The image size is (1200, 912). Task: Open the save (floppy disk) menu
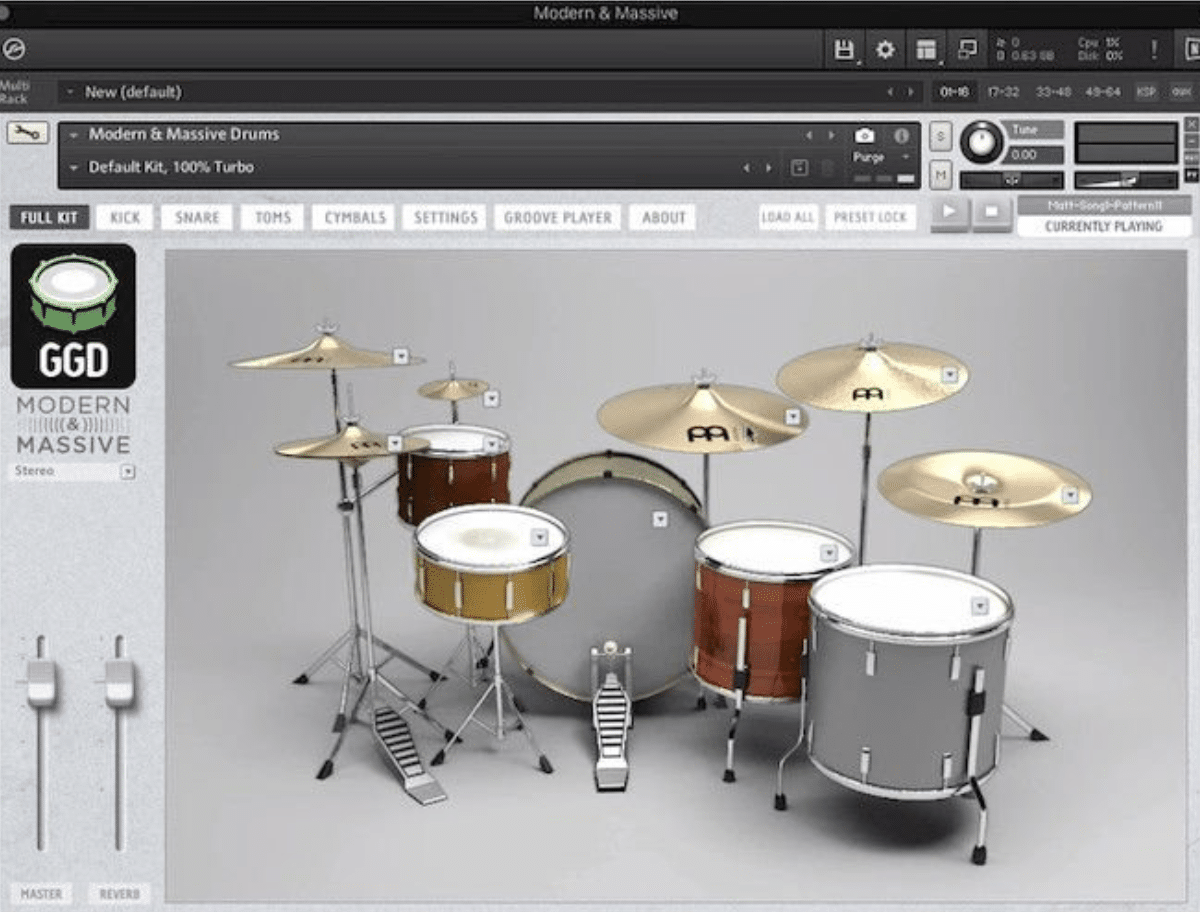pos(844,50)
